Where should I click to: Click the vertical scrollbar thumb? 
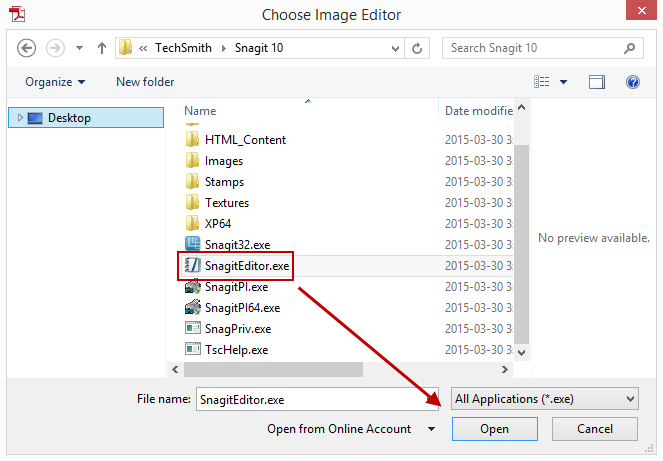point(521,244)
